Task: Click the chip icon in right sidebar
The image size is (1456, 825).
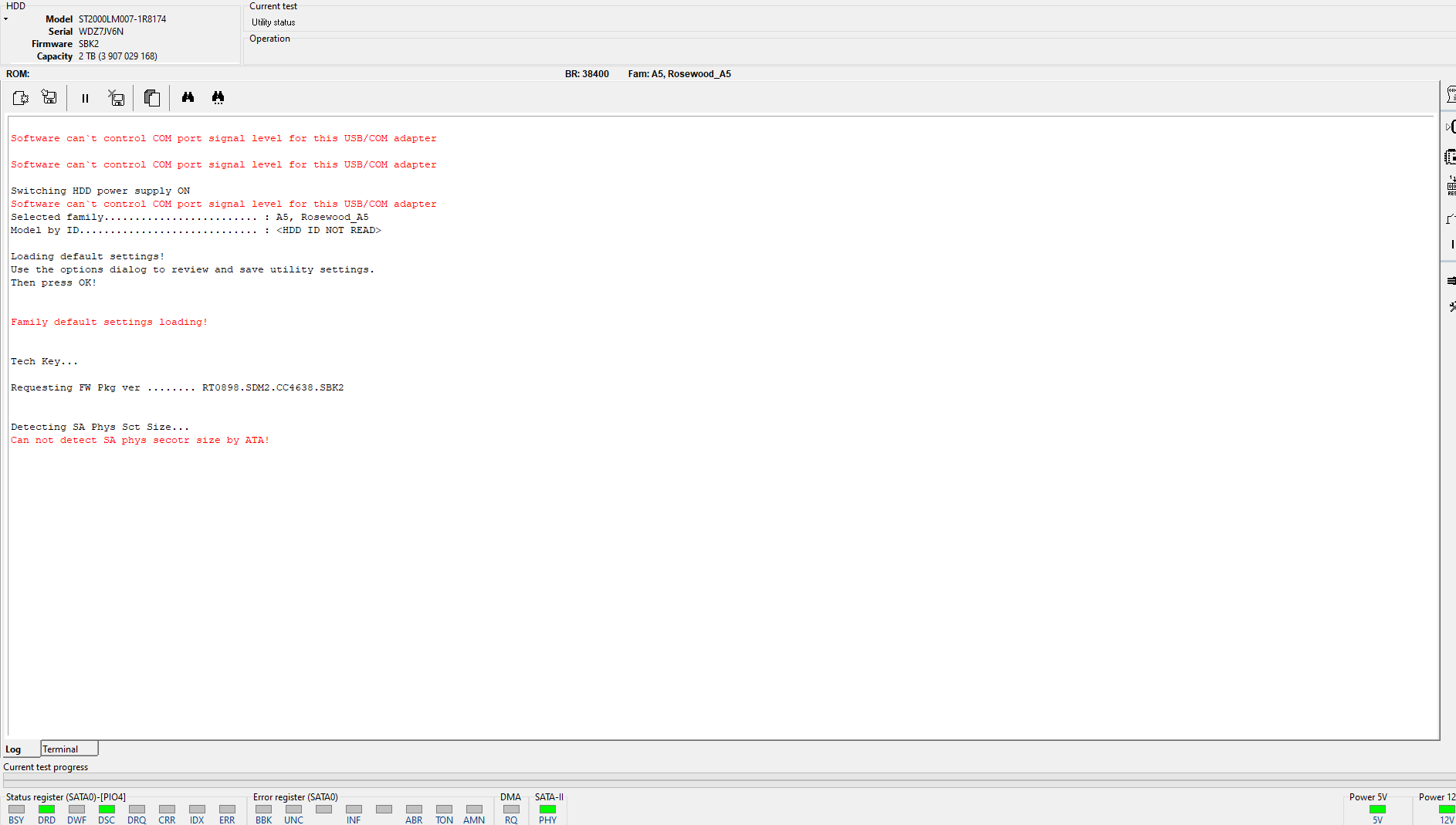Action: pos(1451,157)
